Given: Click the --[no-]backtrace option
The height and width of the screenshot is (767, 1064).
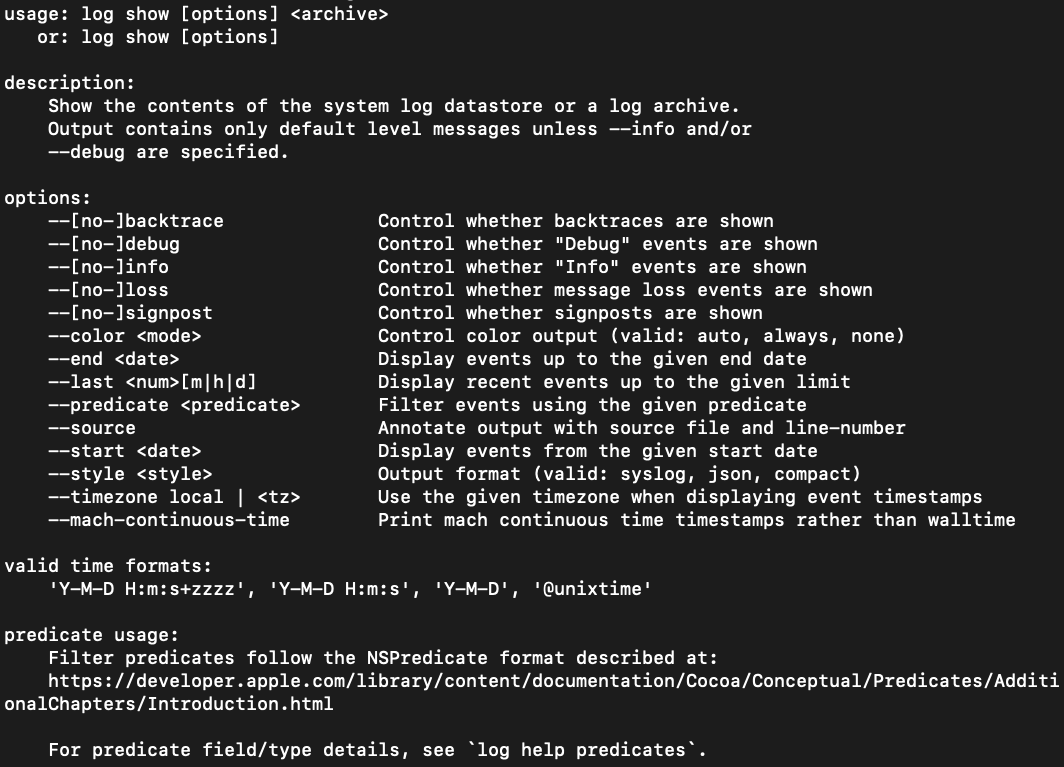Looking at the screenshot, I should click(136, 221).
